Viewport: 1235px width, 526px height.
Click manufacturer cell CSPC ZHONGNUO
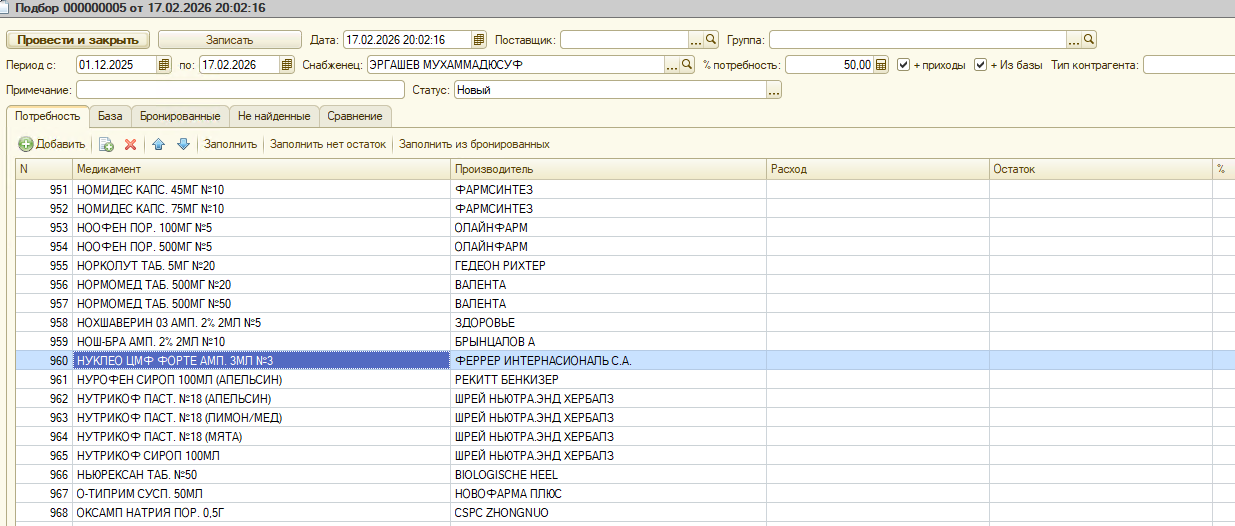609,513
